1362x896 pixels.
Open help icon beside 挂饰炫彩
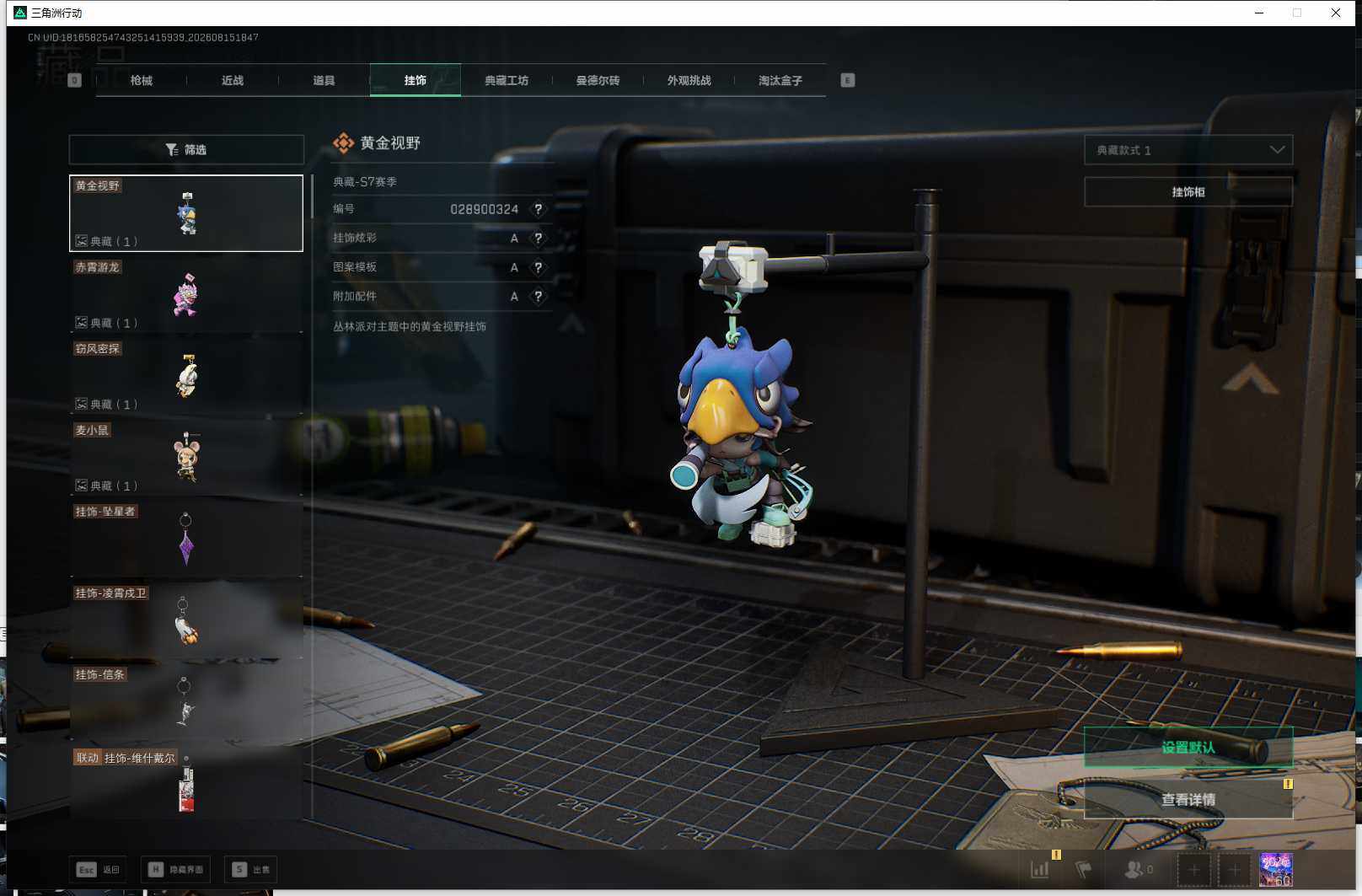538,239
